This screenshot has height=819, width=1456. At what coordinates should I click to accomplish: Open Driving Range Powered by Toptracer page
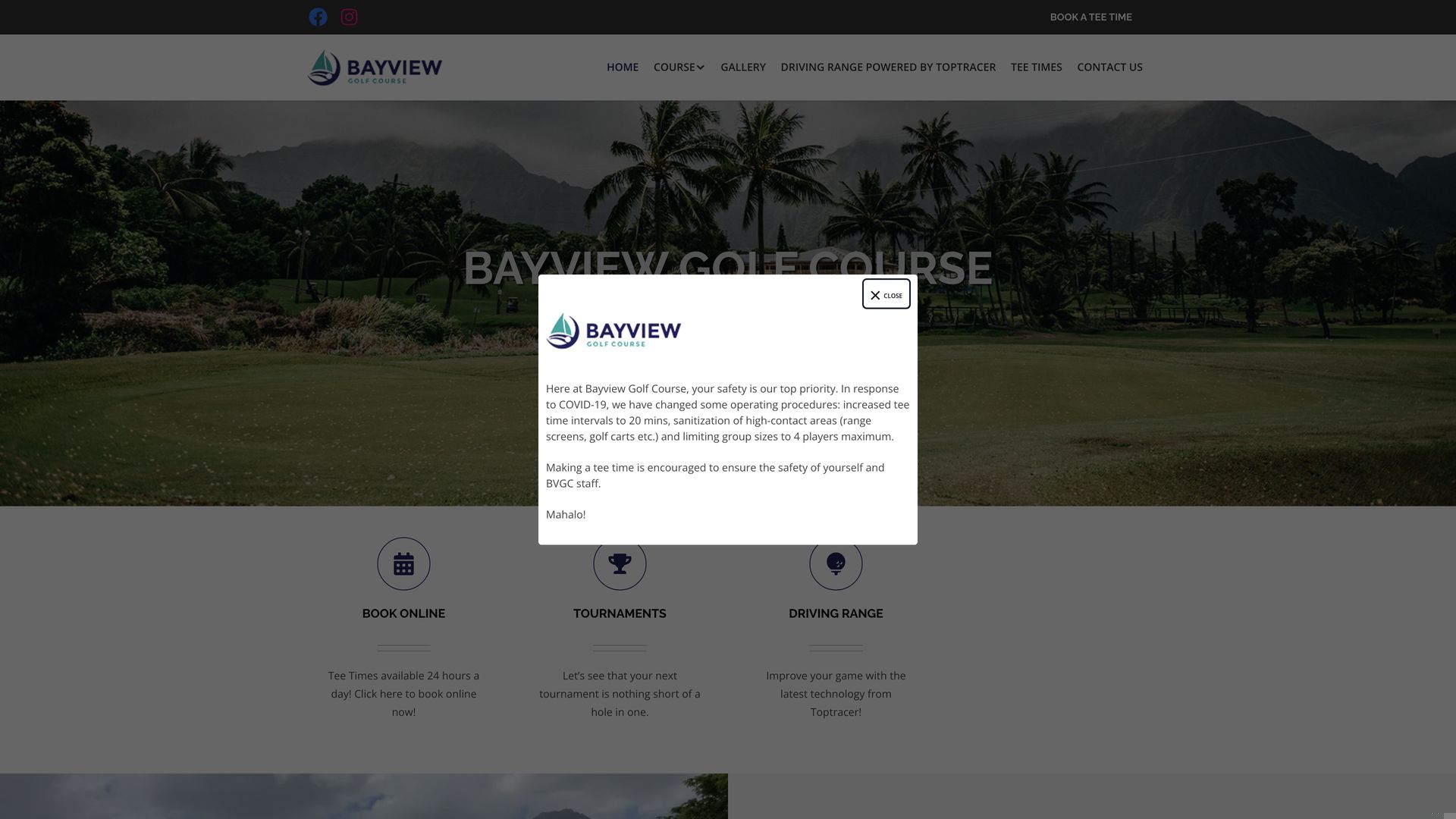pyautogui.click(x=888, y=67)
